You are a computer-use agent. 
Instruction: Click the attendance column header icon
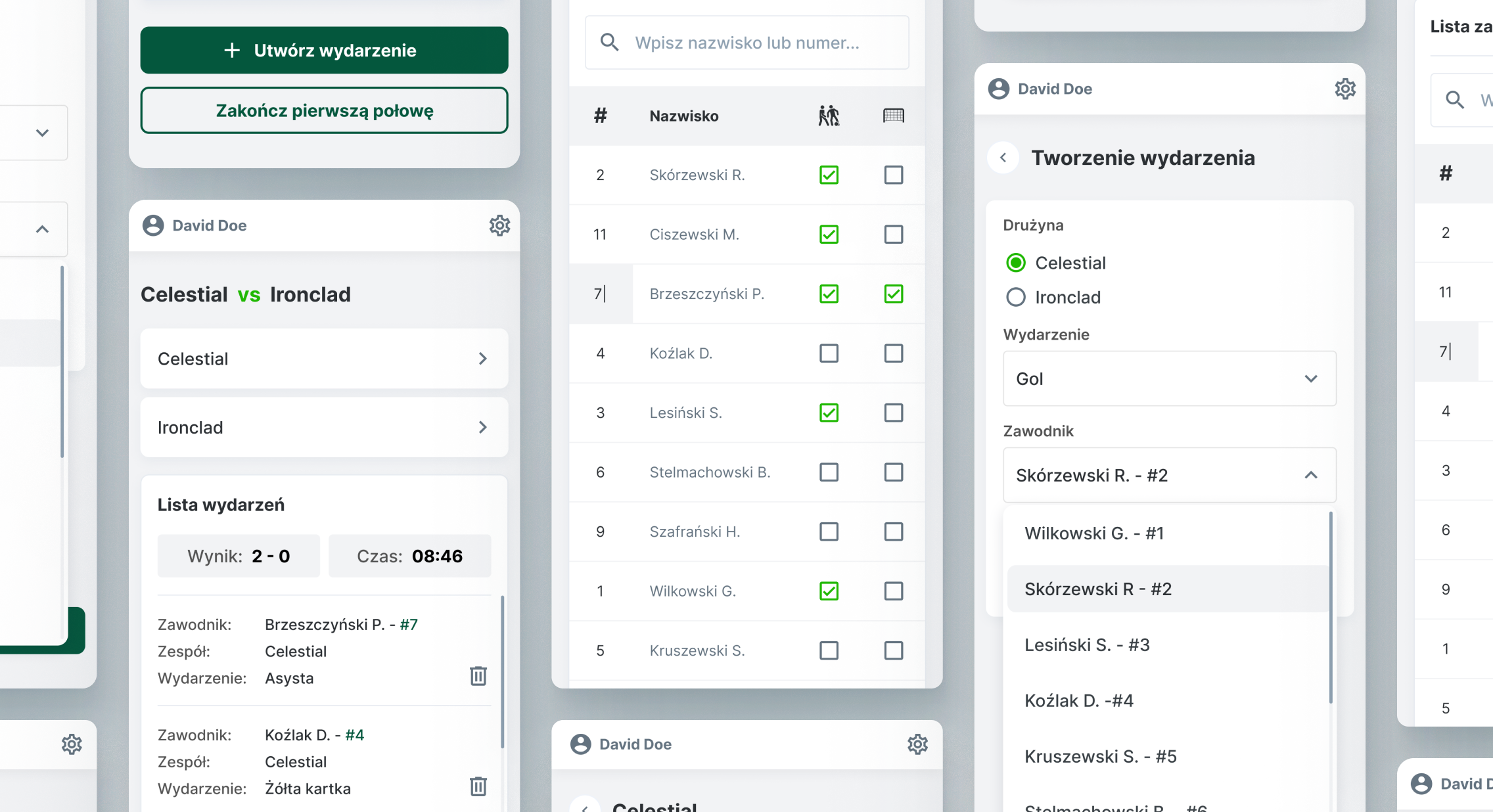click(x=829, y=116)
